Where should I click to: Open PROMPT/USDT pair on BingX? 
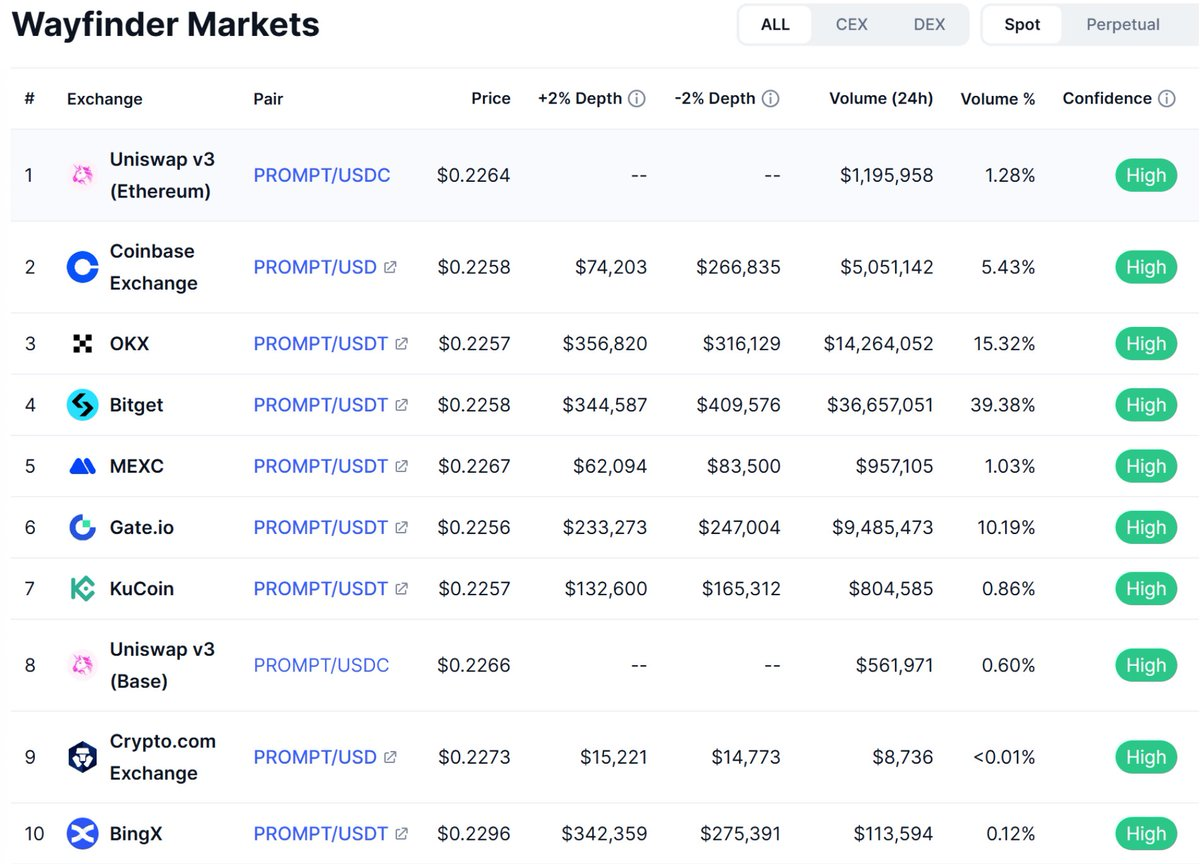pos(320,833)
